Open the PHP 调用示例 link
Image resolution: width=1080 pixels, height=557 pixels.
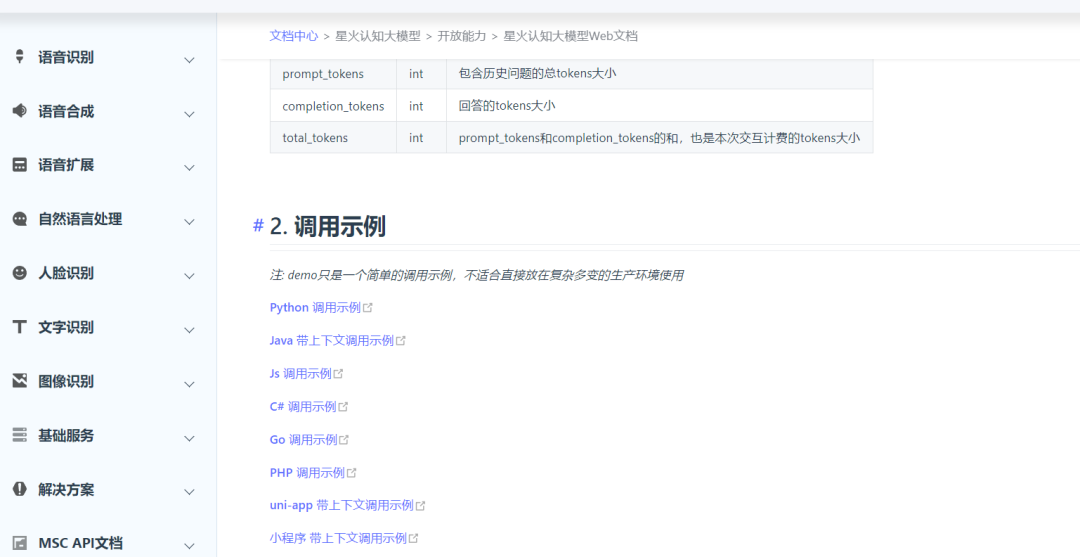(307, 473)
